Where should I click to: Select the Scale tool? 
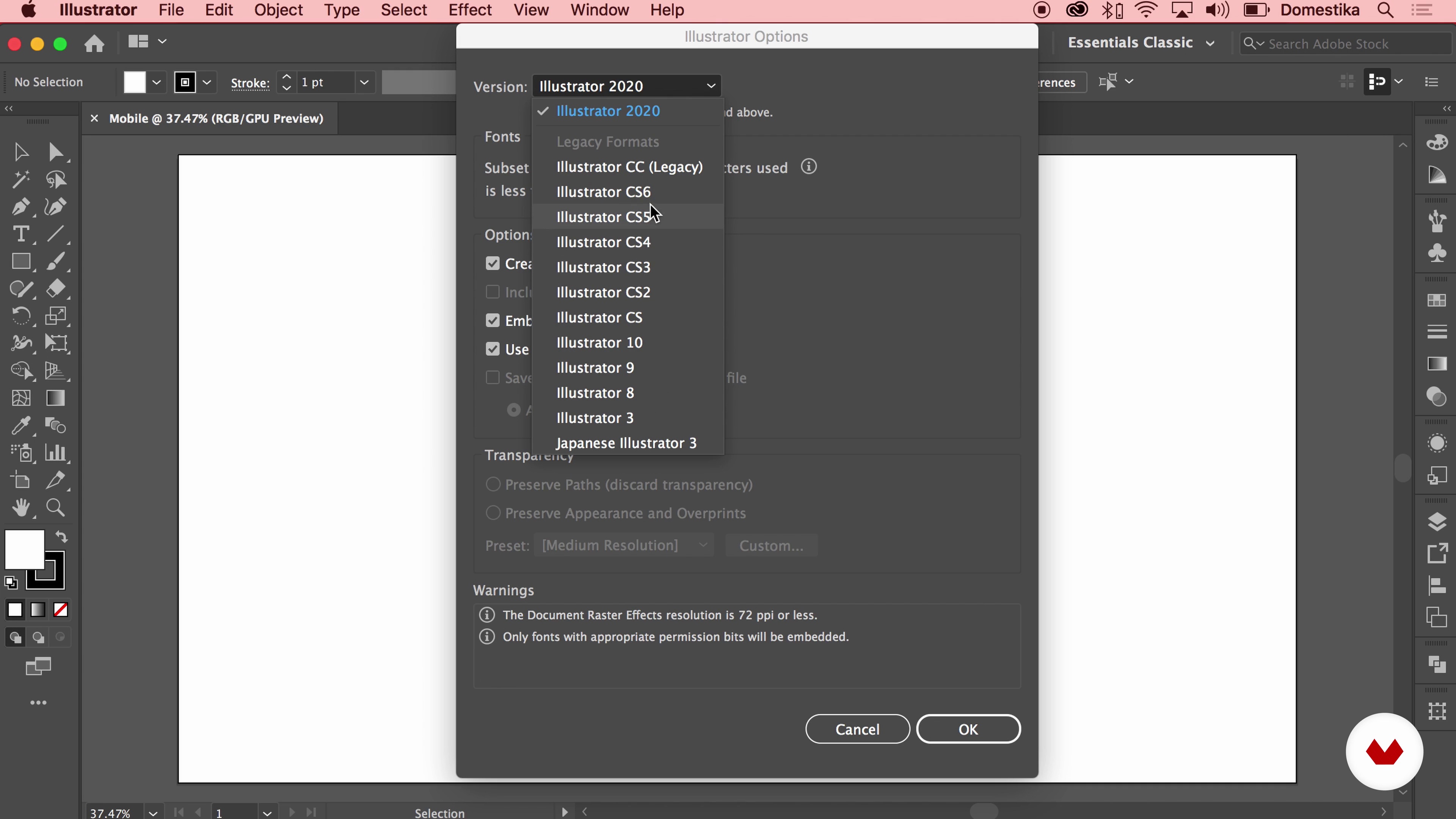point(55,315)
